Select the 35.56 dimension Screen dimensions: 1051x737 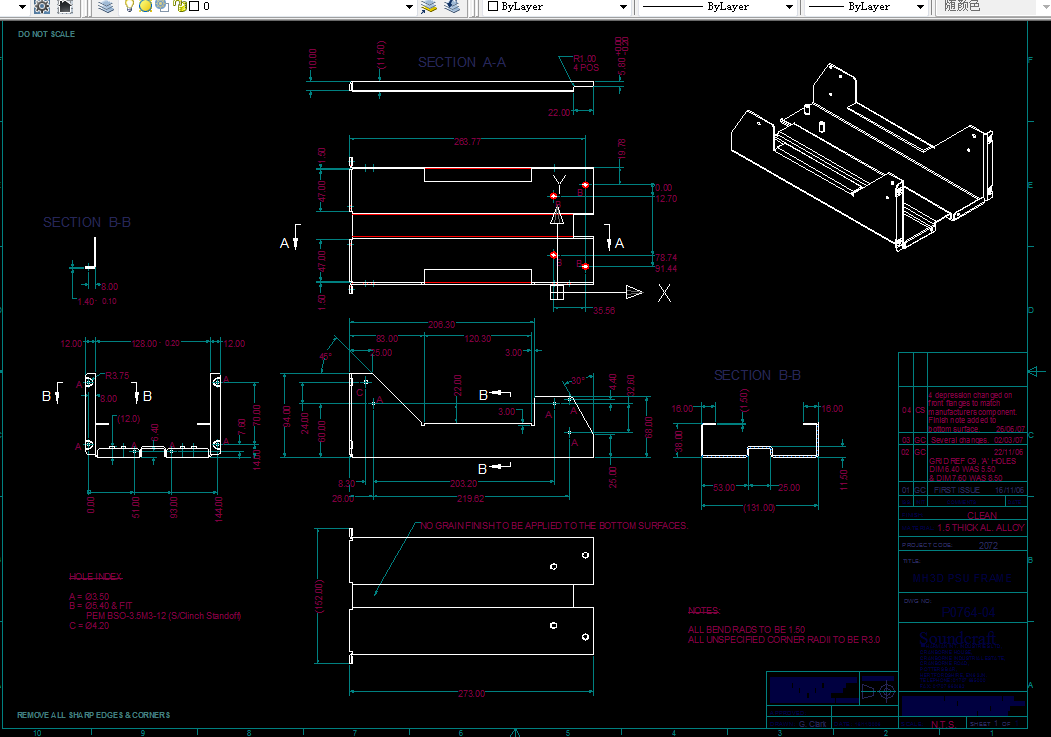coord(604,311)
